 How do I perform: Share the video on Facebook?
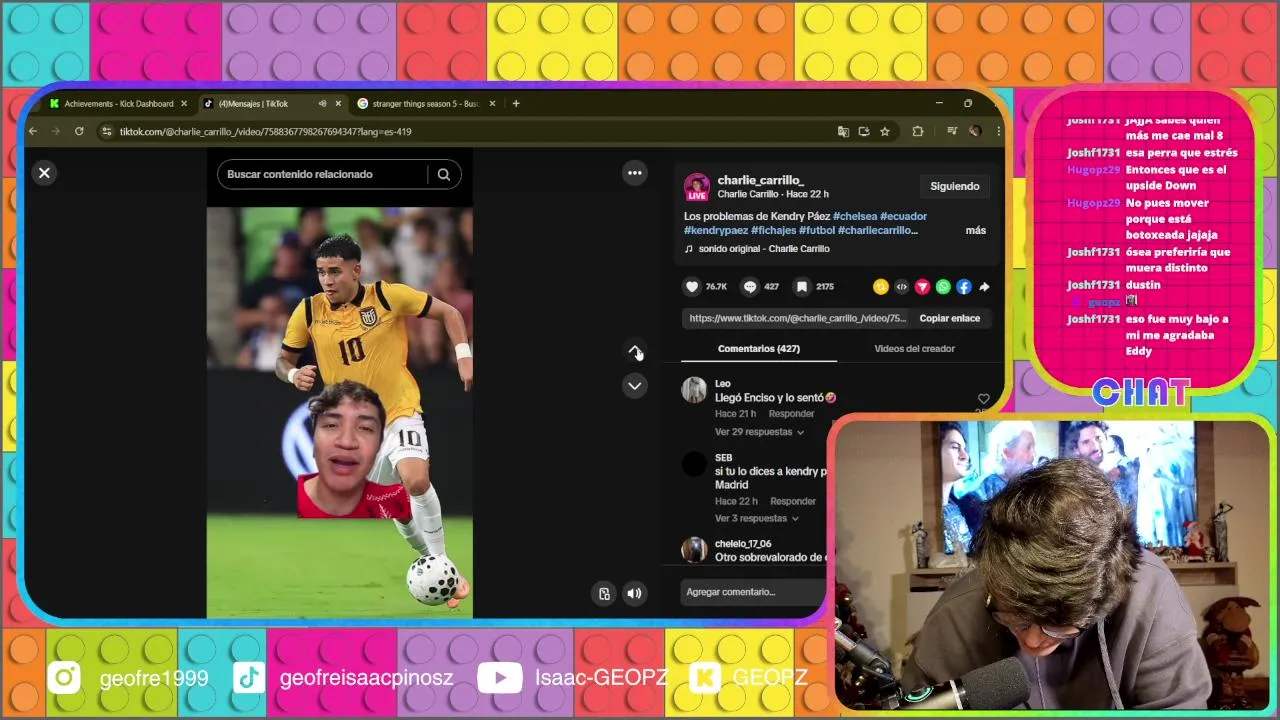964,287
